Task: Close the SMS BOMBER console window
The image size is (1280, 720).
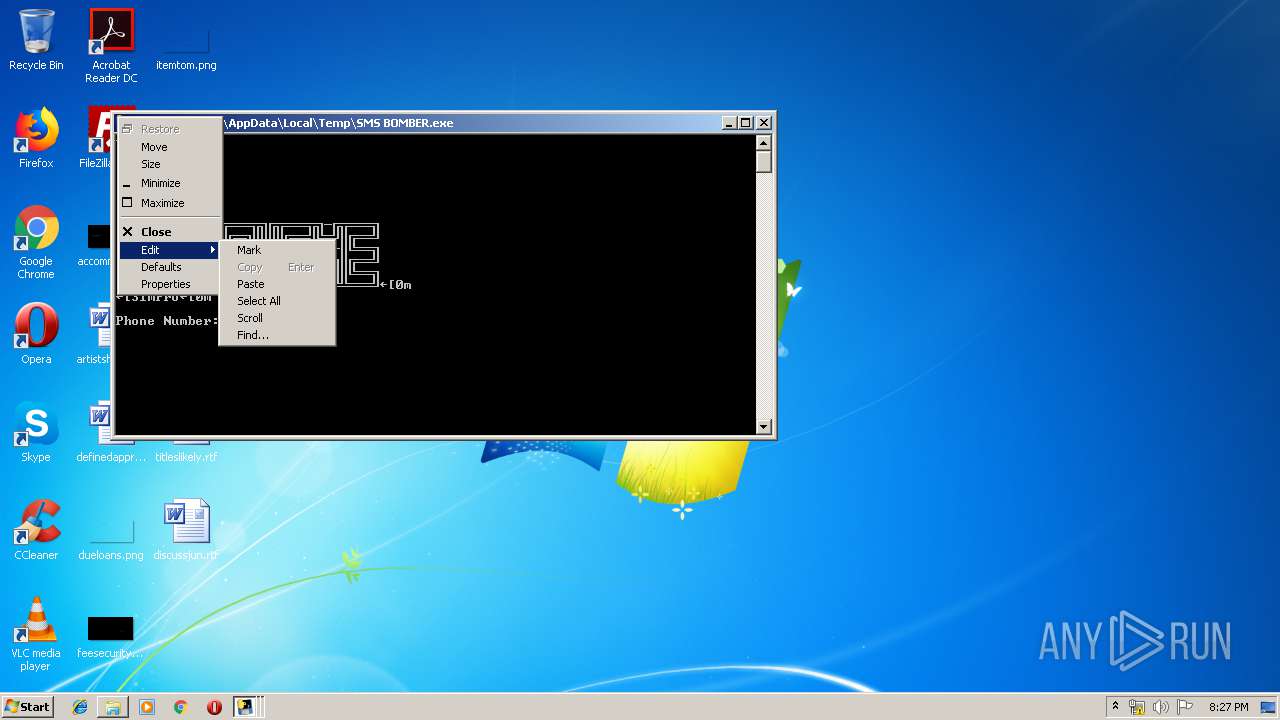Action: (x=764, y=123)
